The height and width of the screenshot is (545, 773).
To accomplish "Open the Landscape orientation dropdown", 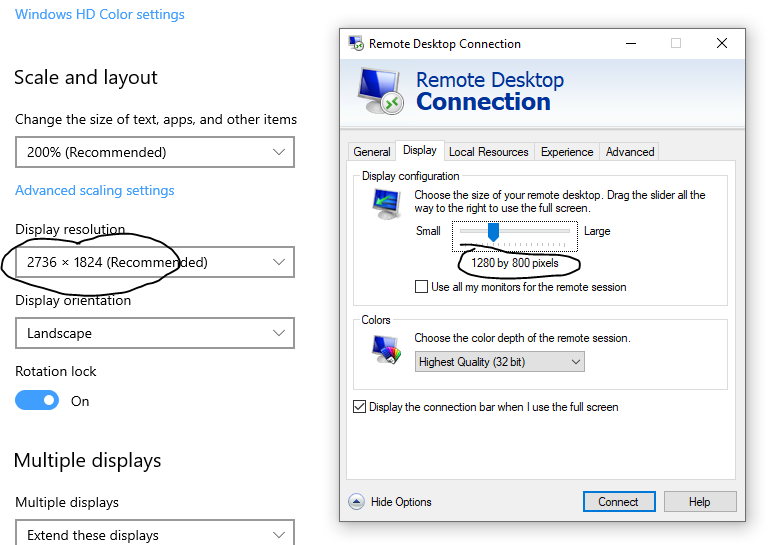I will click(155, 333).
